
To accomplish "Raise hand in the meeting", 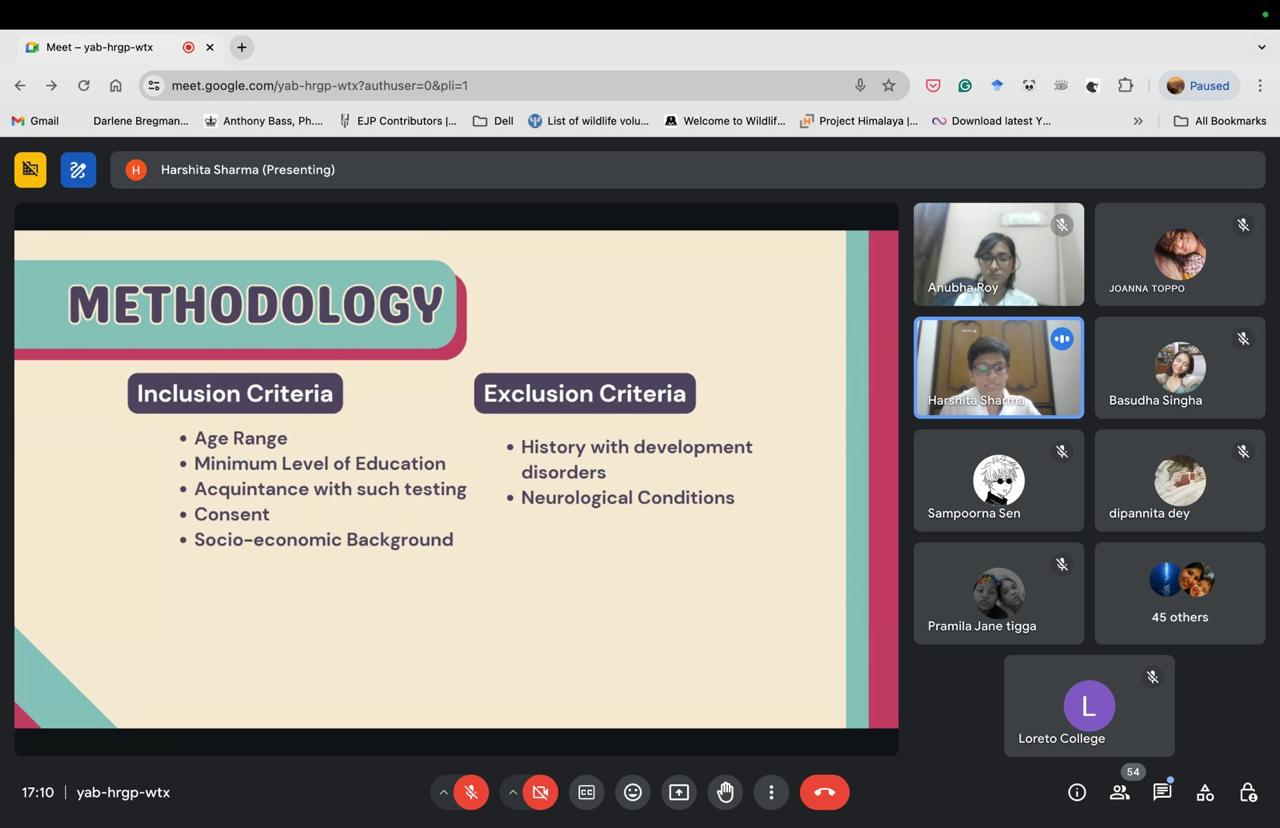I will click(x=725, y=792).
